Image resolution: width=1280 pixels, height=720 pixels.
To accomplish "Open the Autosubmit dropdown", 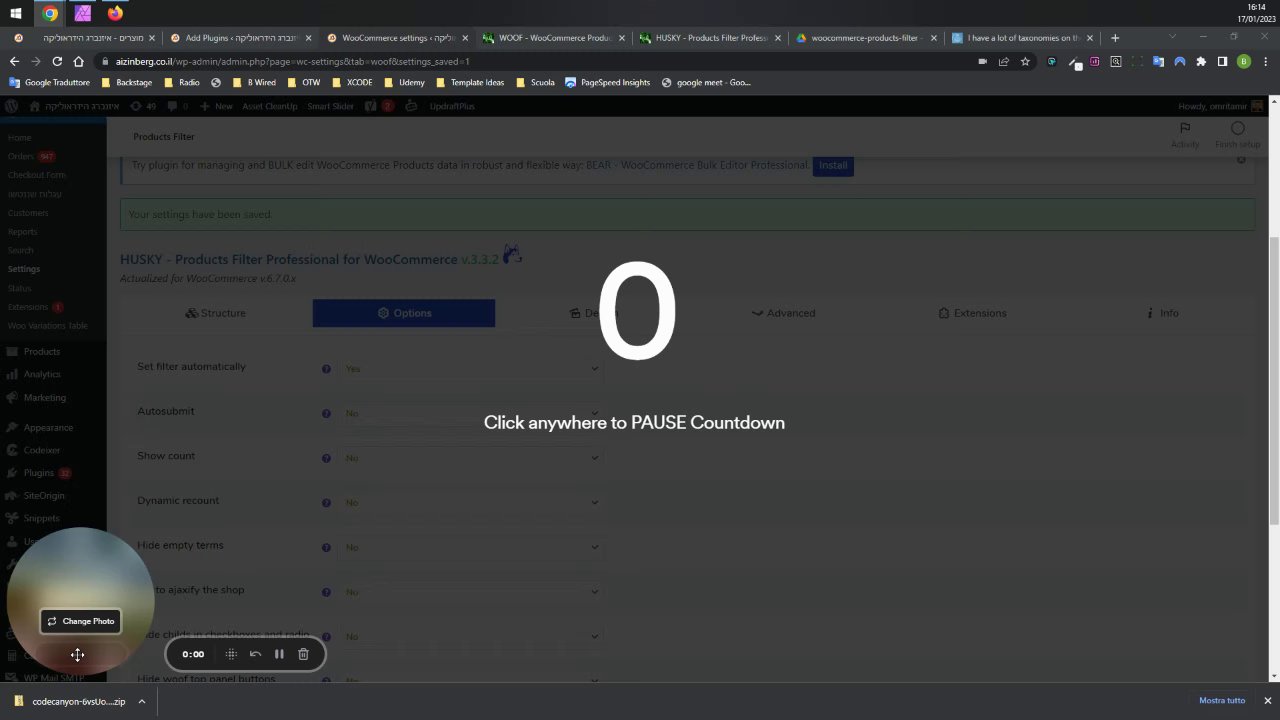I will click(470, 413).
